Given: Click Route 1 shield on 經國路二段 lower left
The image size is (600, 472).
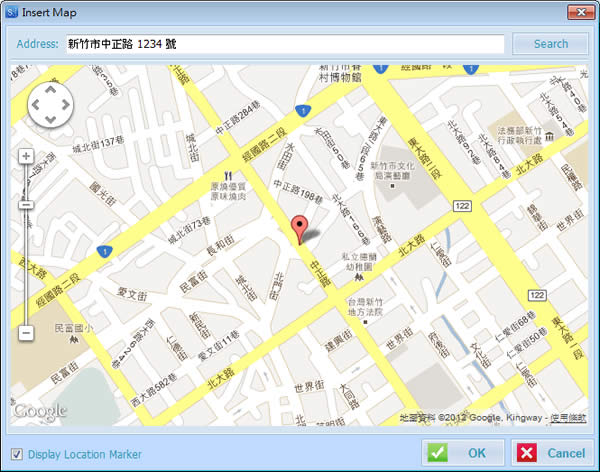Looking at the screenshot, I should (x=104, y=252).
